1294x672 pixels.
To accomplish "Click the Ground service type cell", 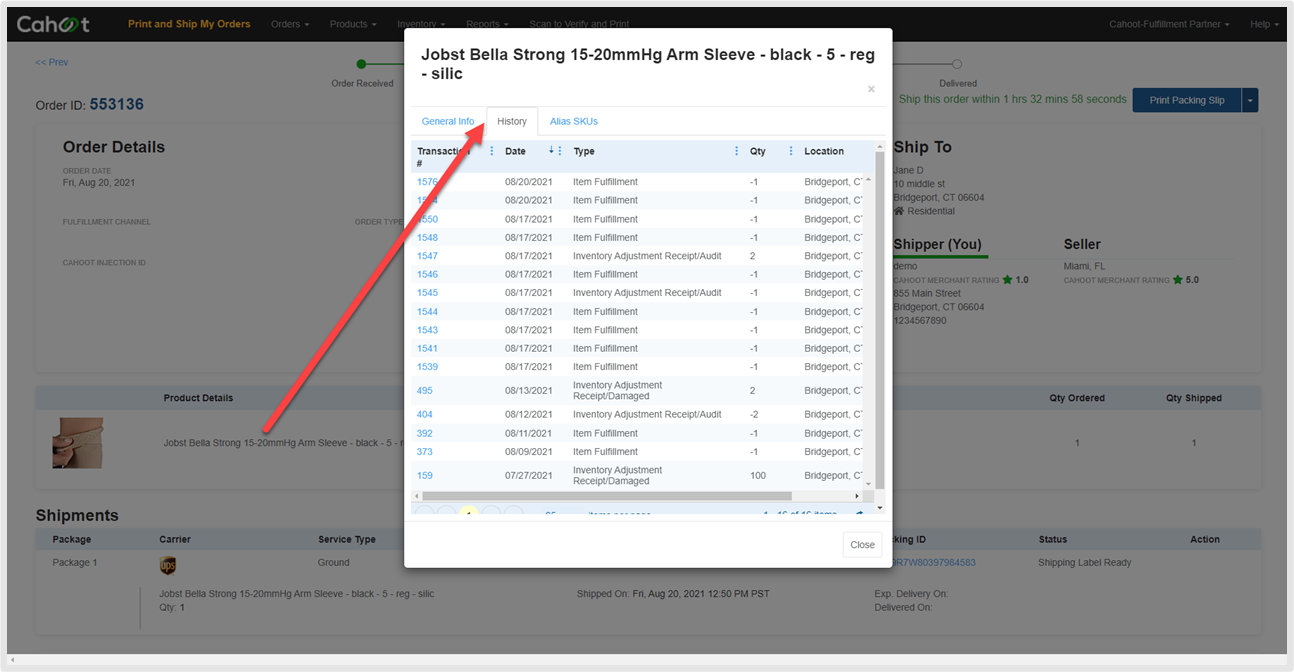I will tap(334, 563).
